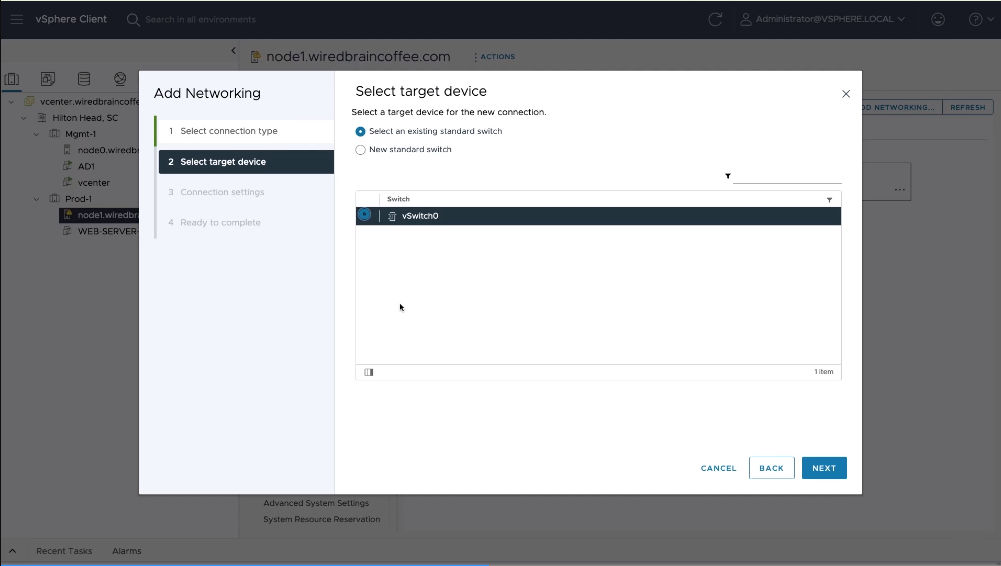Collapse the Mgmt-1 cluster tree node

point(37,134)
